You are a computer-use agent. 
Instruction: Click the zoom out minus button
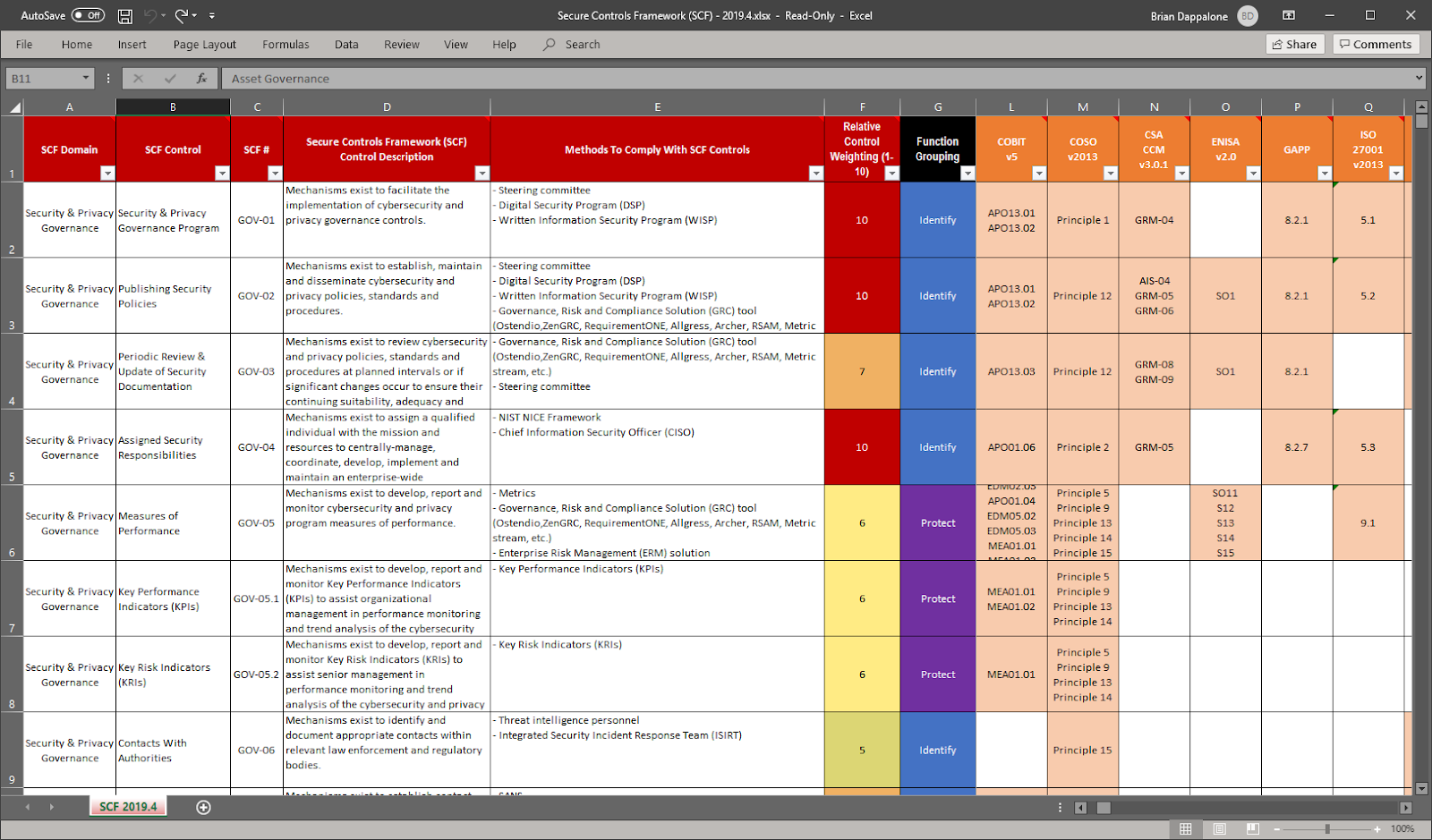[x=1276, y=829]
